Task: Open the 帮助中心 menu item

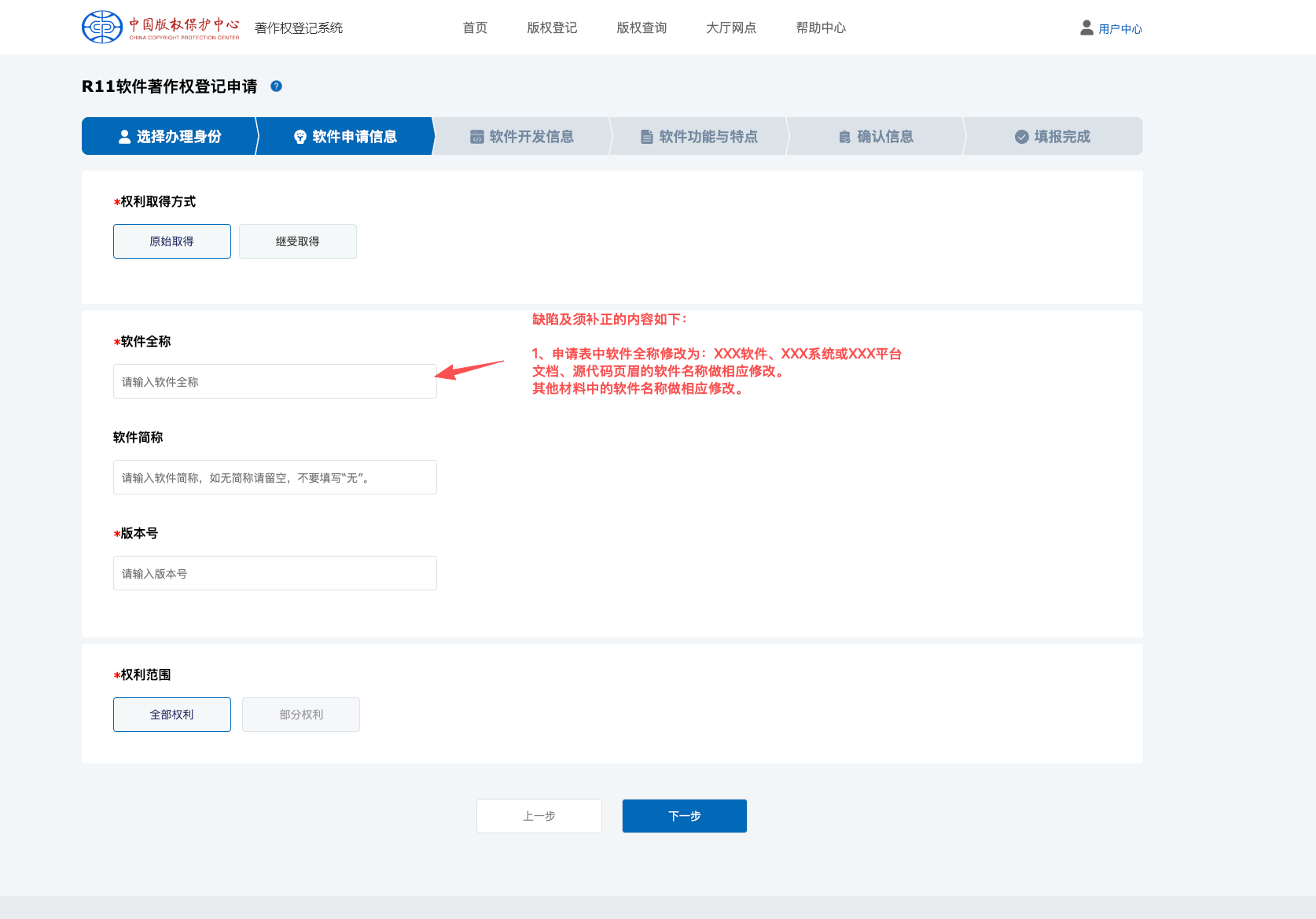Action: (x=821, y=28)
